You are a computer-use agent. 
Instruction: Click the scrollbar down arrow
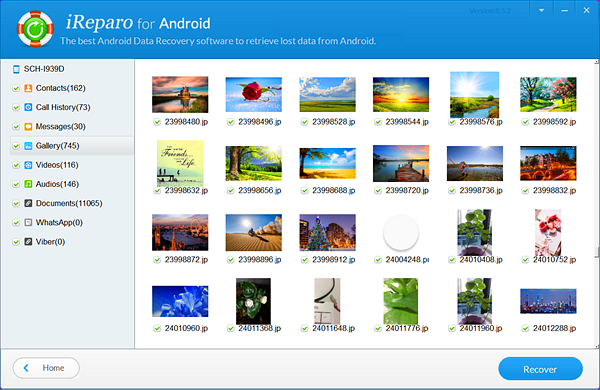(596, 346)
